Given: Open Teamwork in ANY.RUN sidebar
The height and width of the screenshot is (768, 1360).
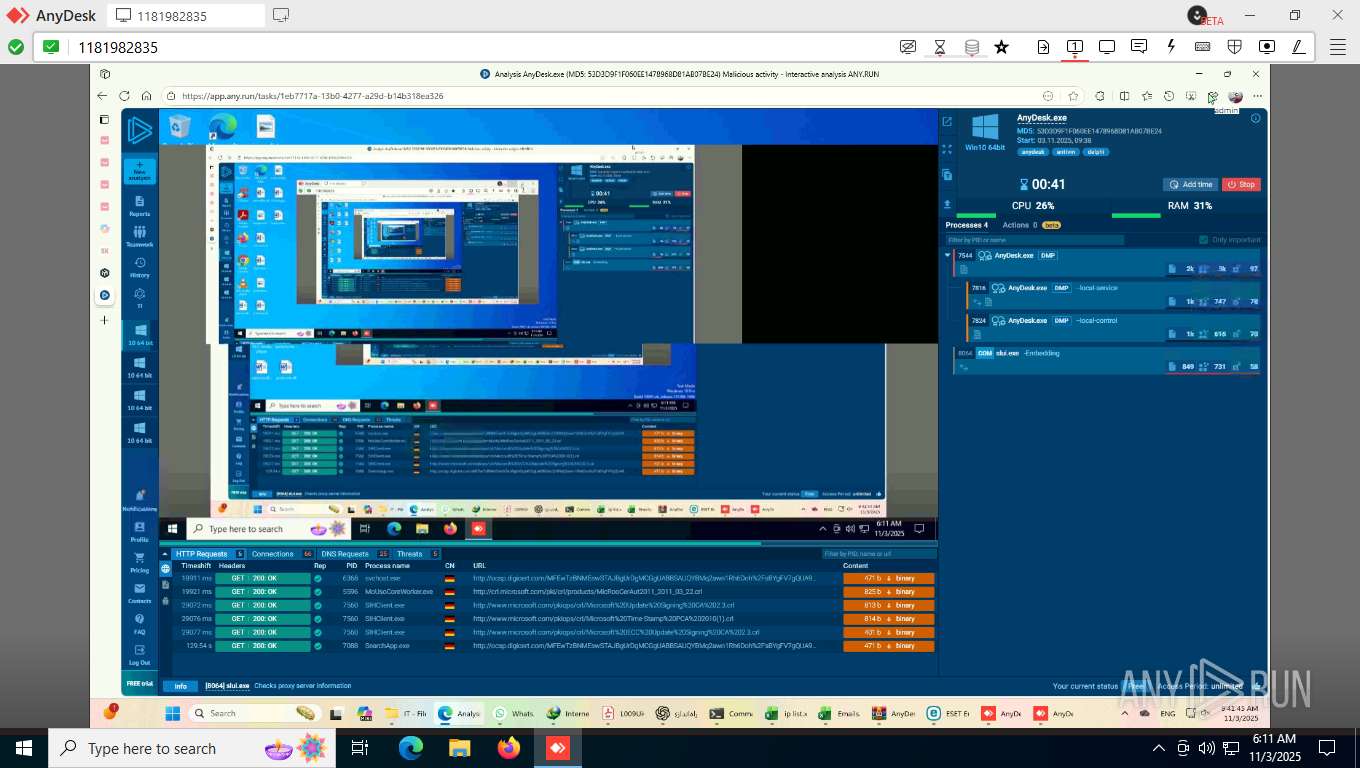Looking at the screenshot, I should click(x=140, y=236).
